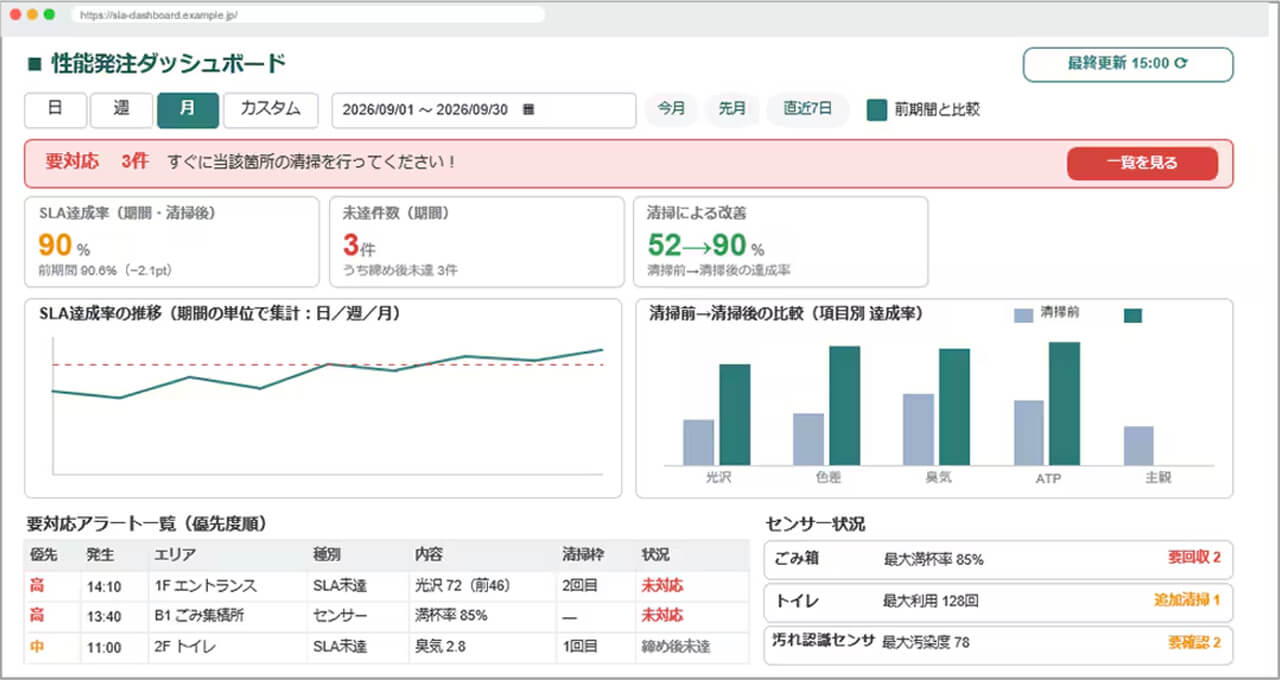Click the B1 ごみ集積所 alert row
Image resolution: width=1280 pixels, height=680 pixels.
[386, 616]
